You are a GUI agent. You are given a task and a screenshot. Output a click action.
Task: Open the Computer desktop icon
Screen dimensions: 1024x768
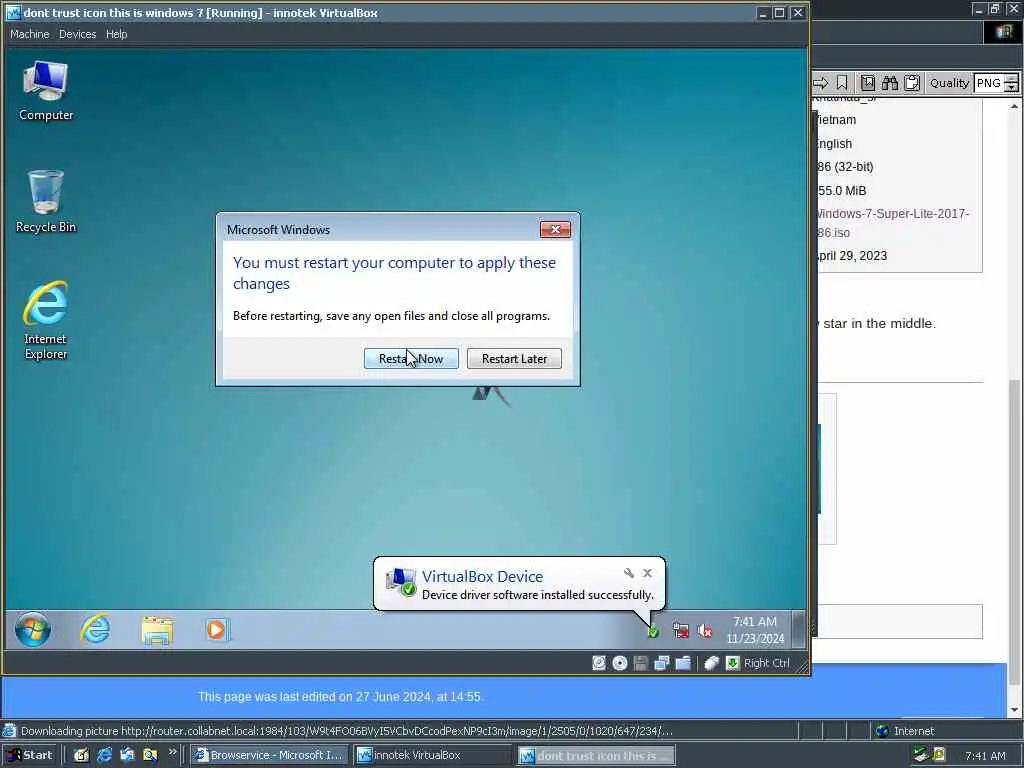(x=45, y=91)
